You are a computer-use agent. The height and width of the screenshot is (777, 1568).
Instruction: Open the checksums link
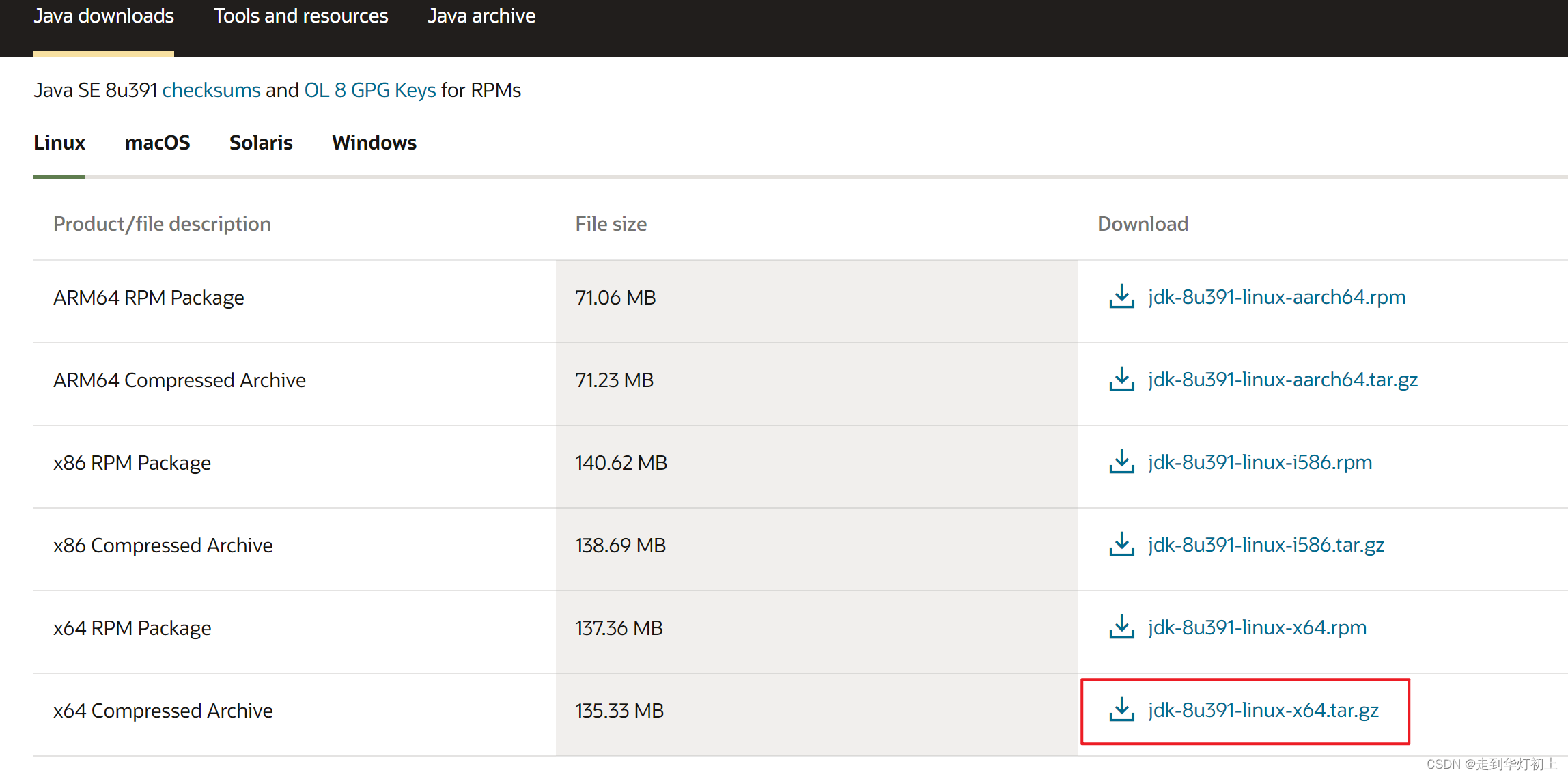(x=211, y=90)
